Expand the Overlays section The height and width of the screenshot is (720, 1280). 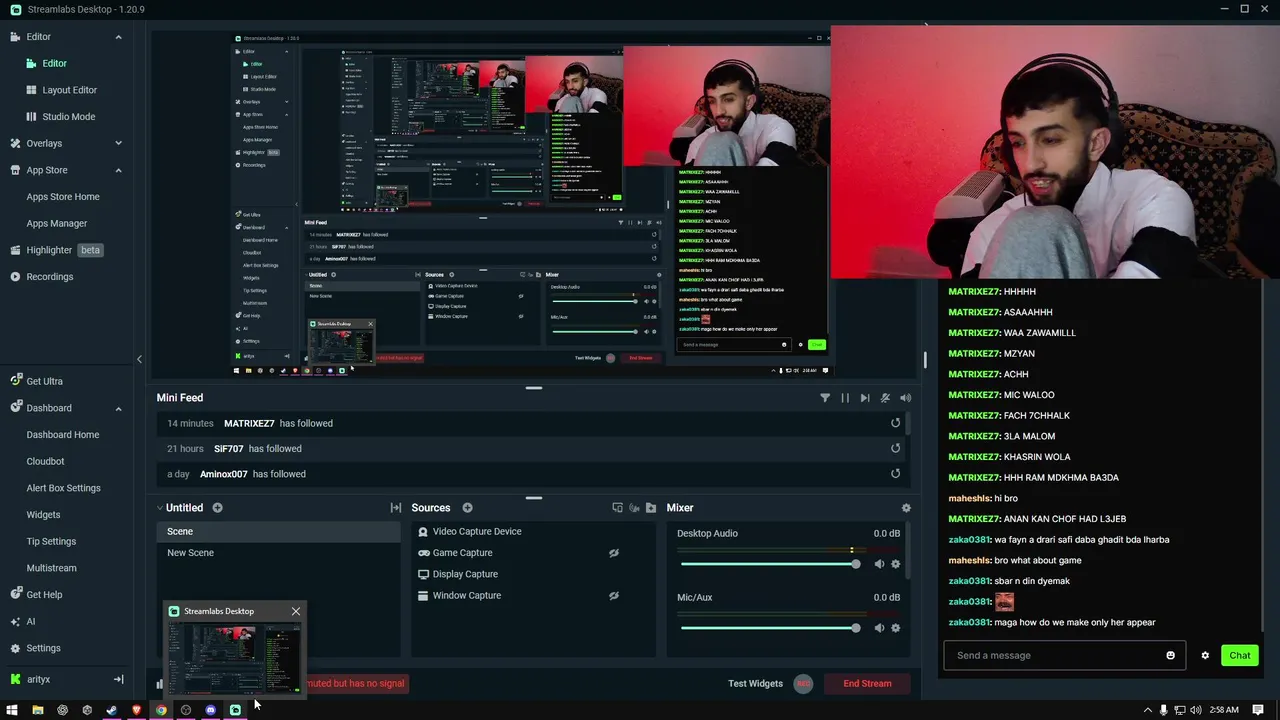pos(118,143)
